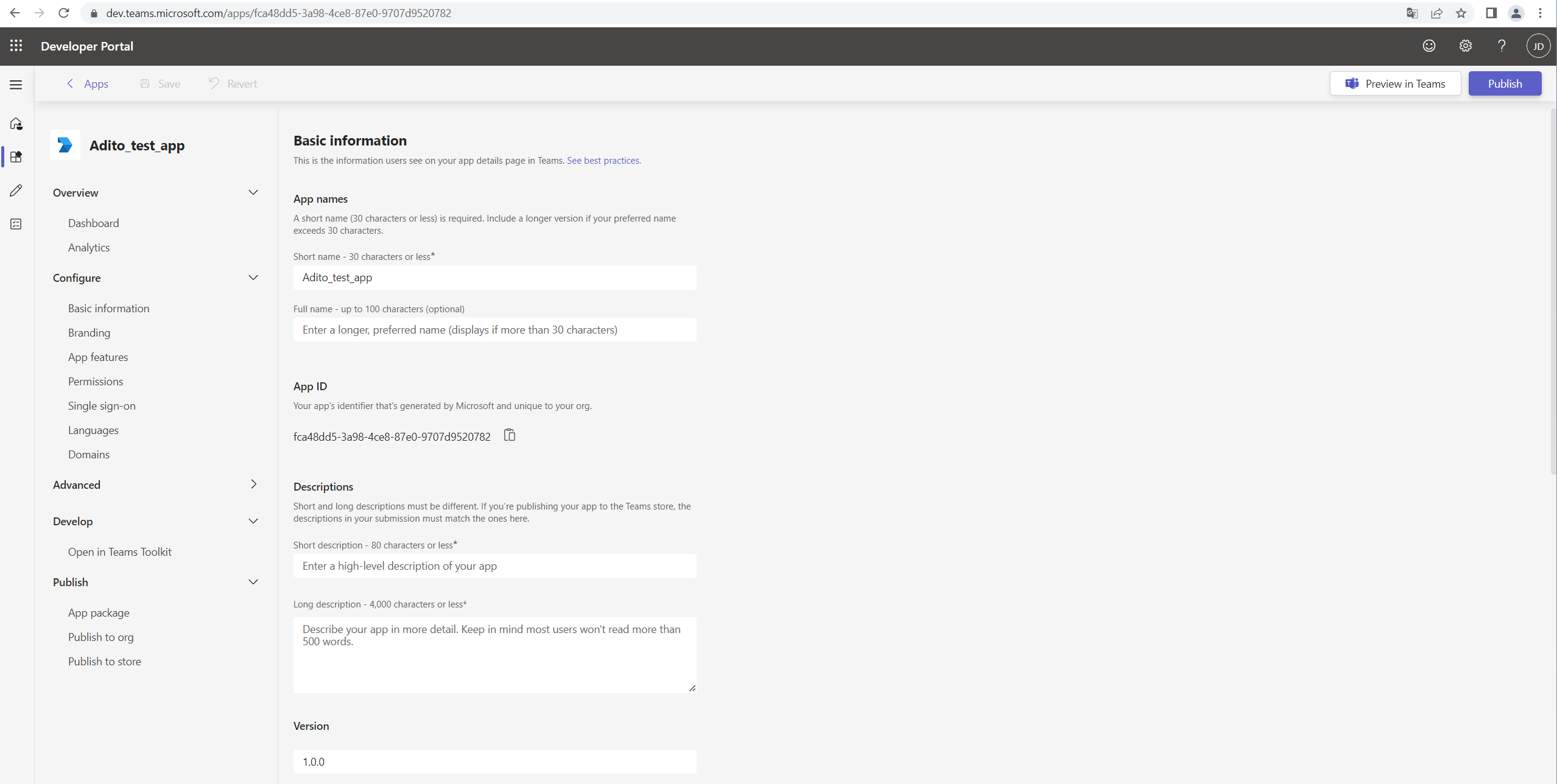The width and height of the screenshot is (1557, 784).
Task: Click the Revert toolbar button
Action: 233,83
